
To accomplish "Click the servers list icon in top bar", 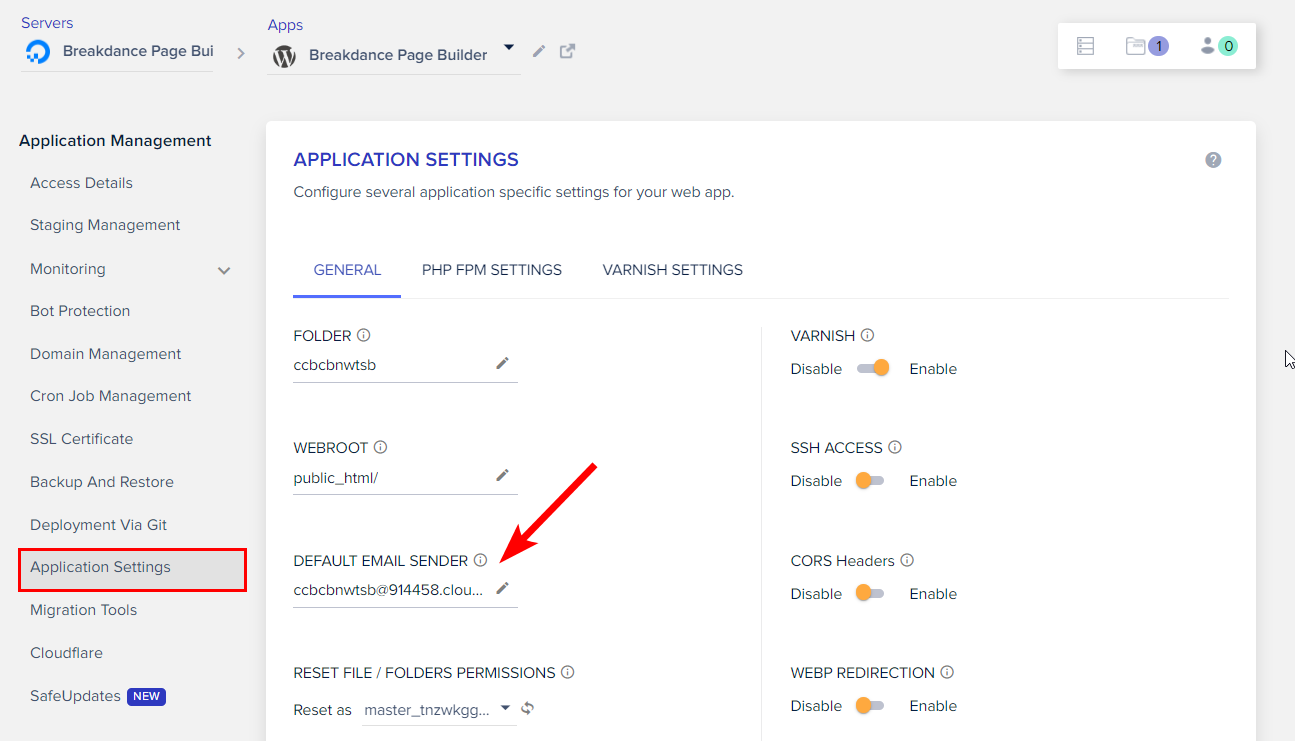I will [1085, 46].
